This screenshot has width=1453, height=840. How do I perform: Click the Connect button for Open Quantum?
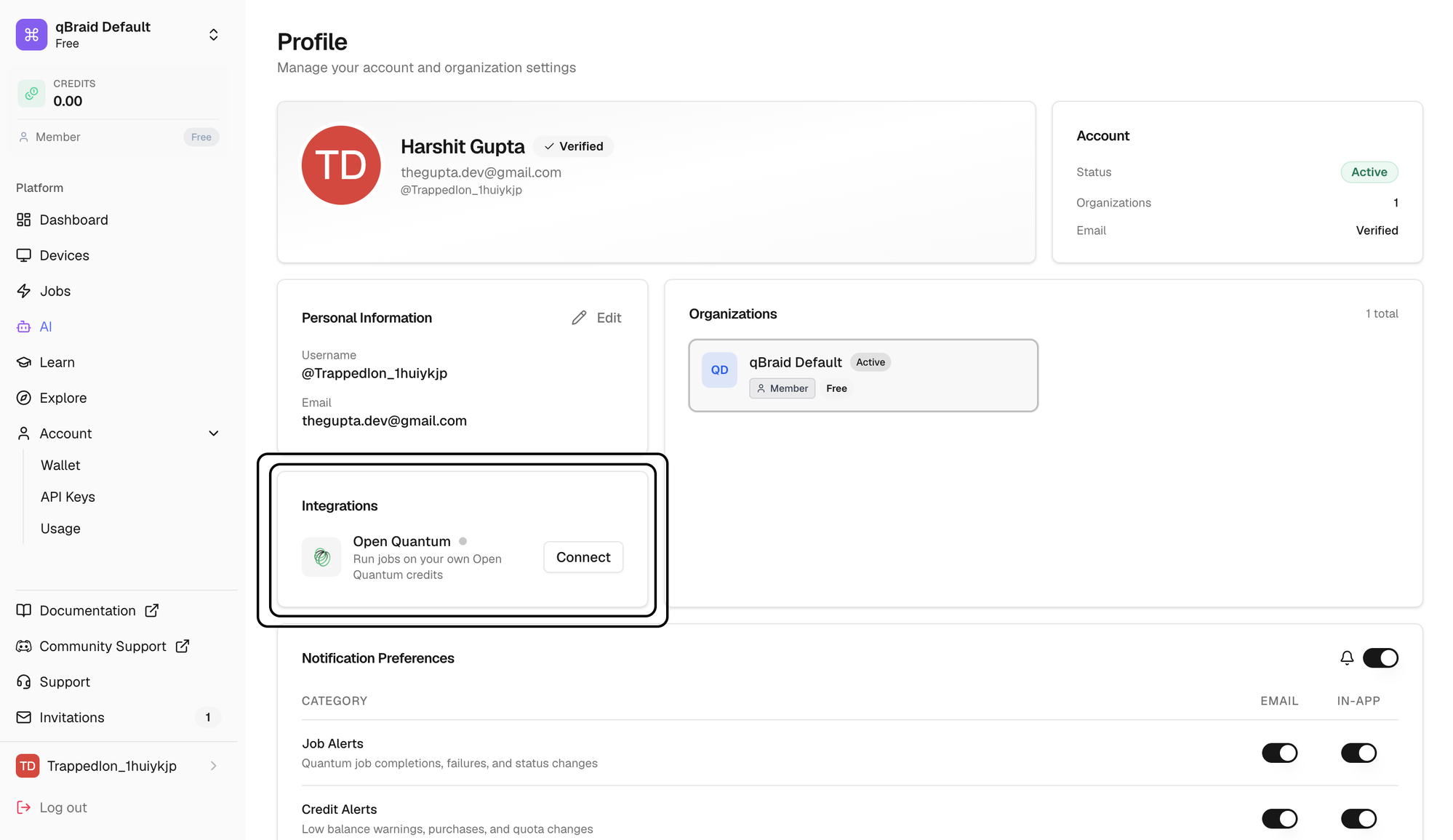583,557
